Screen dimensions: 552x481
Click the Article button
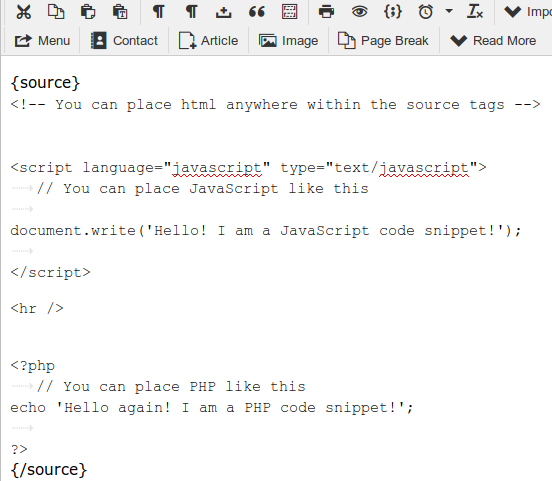point(208,41)
